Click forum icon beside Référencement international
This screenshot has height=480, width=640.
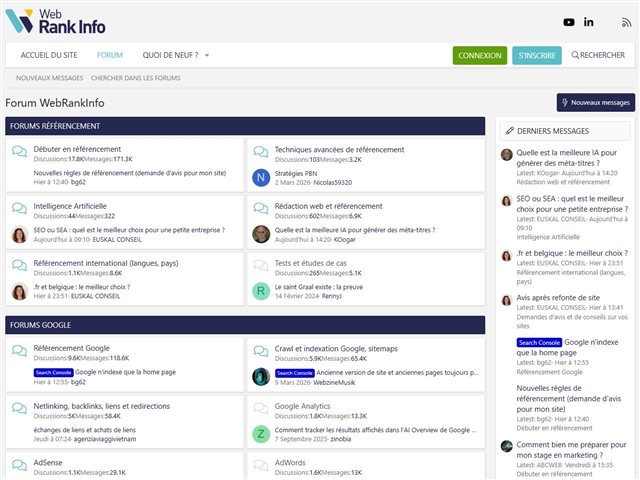coord(19,265)
